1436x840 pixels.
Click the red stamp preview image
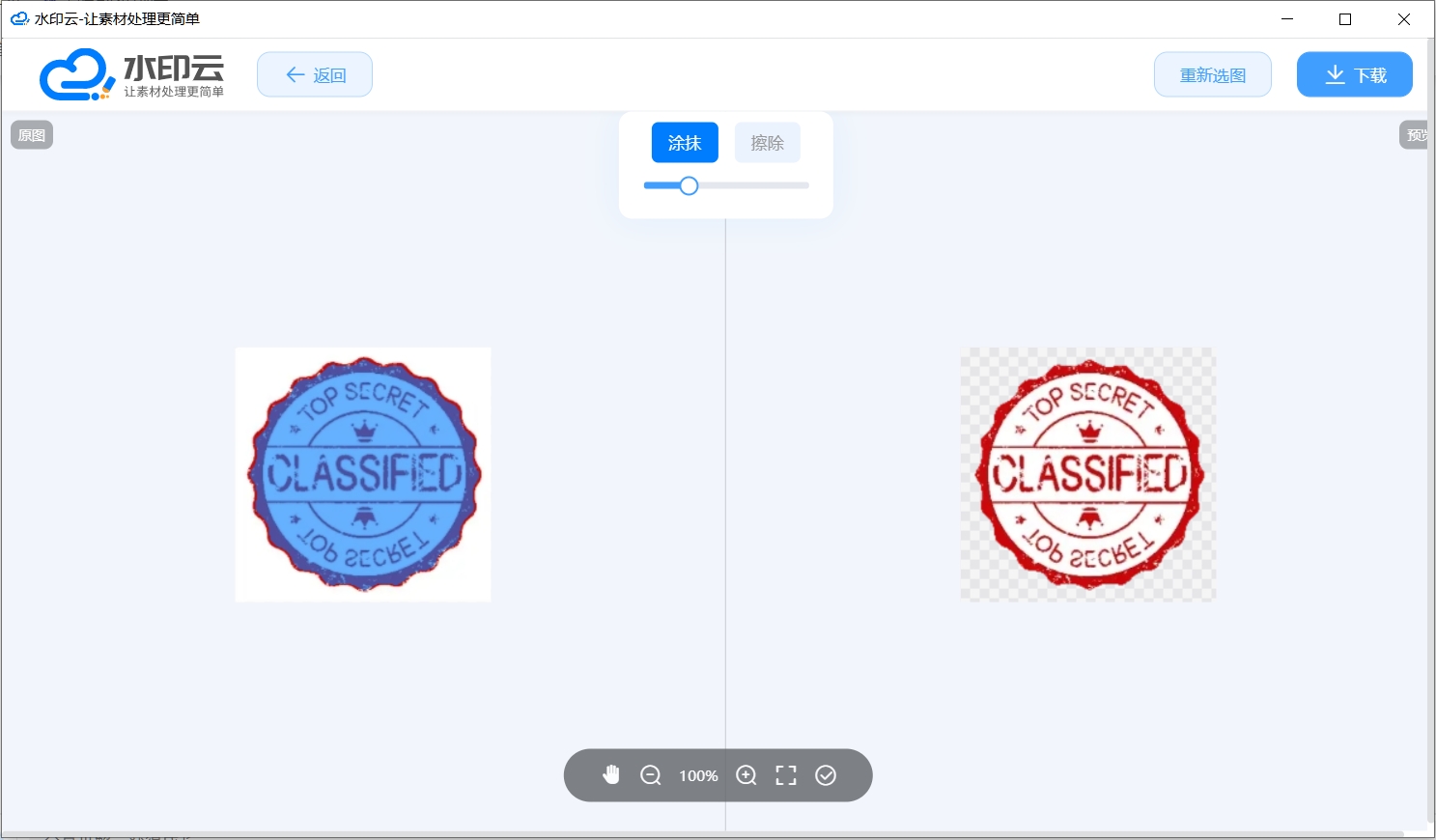click(x=1088, y=474)
